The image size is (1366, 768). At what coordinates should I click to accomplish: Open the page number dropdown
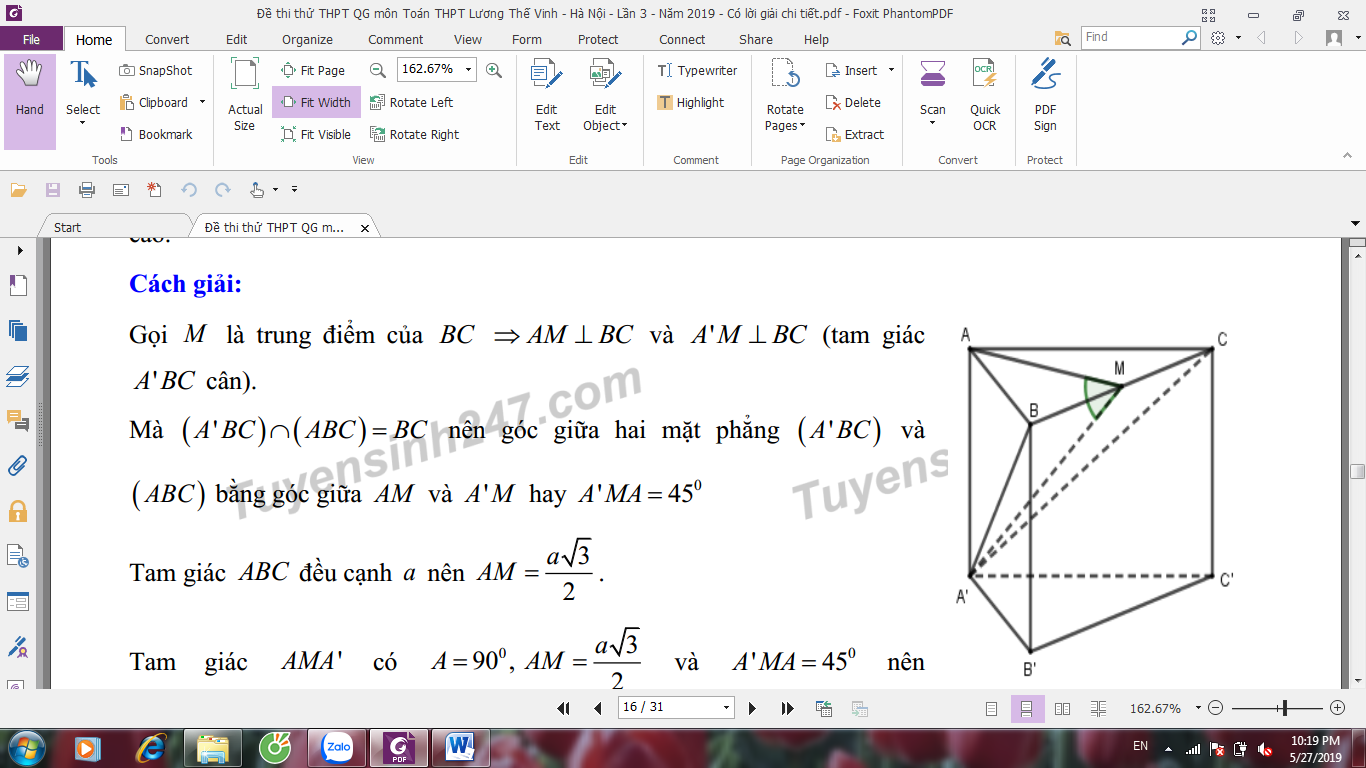tap(727, 708)
